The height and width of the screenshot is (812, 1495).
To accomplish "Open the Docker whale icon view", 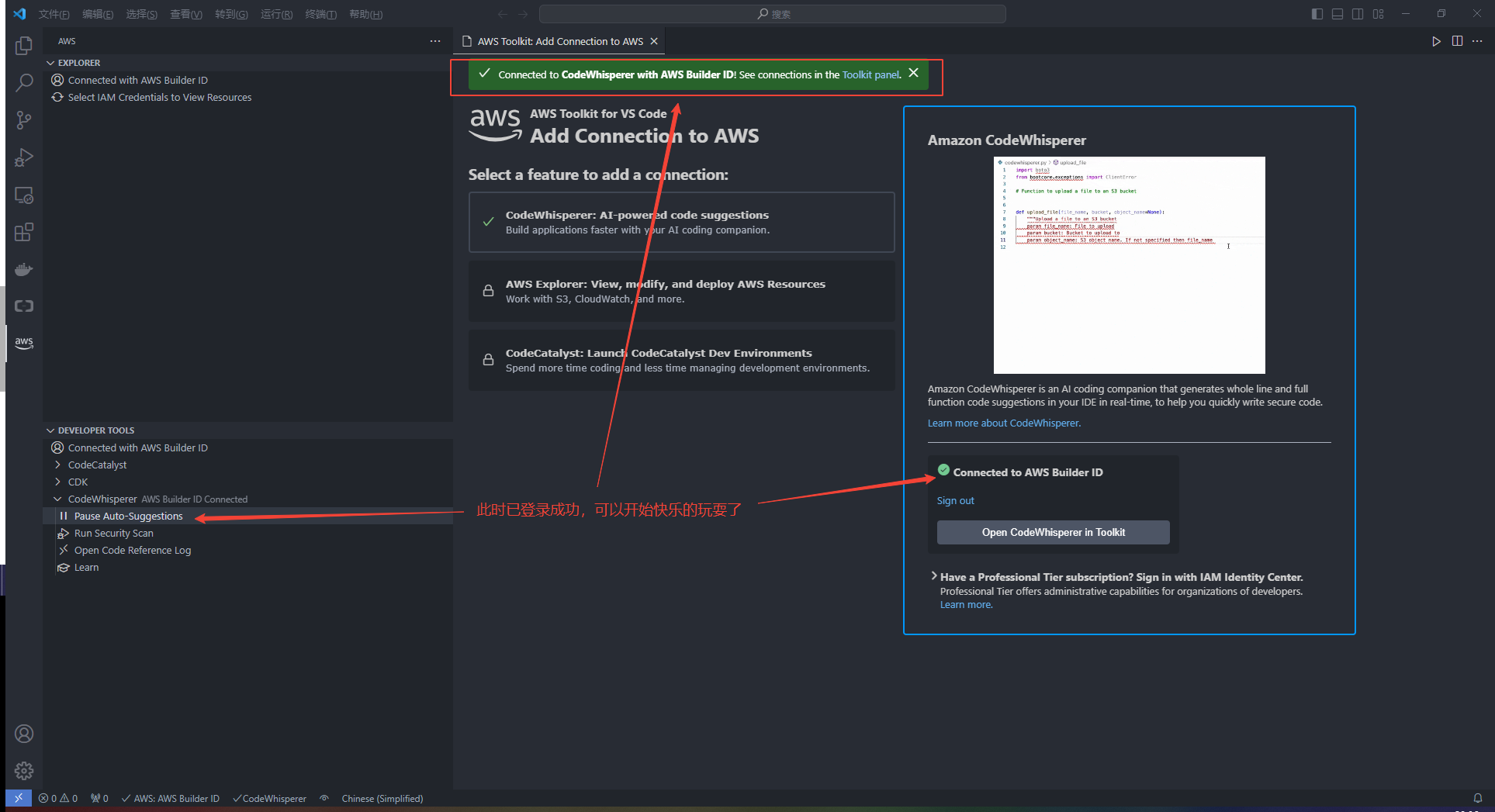I will pos(24,269).
